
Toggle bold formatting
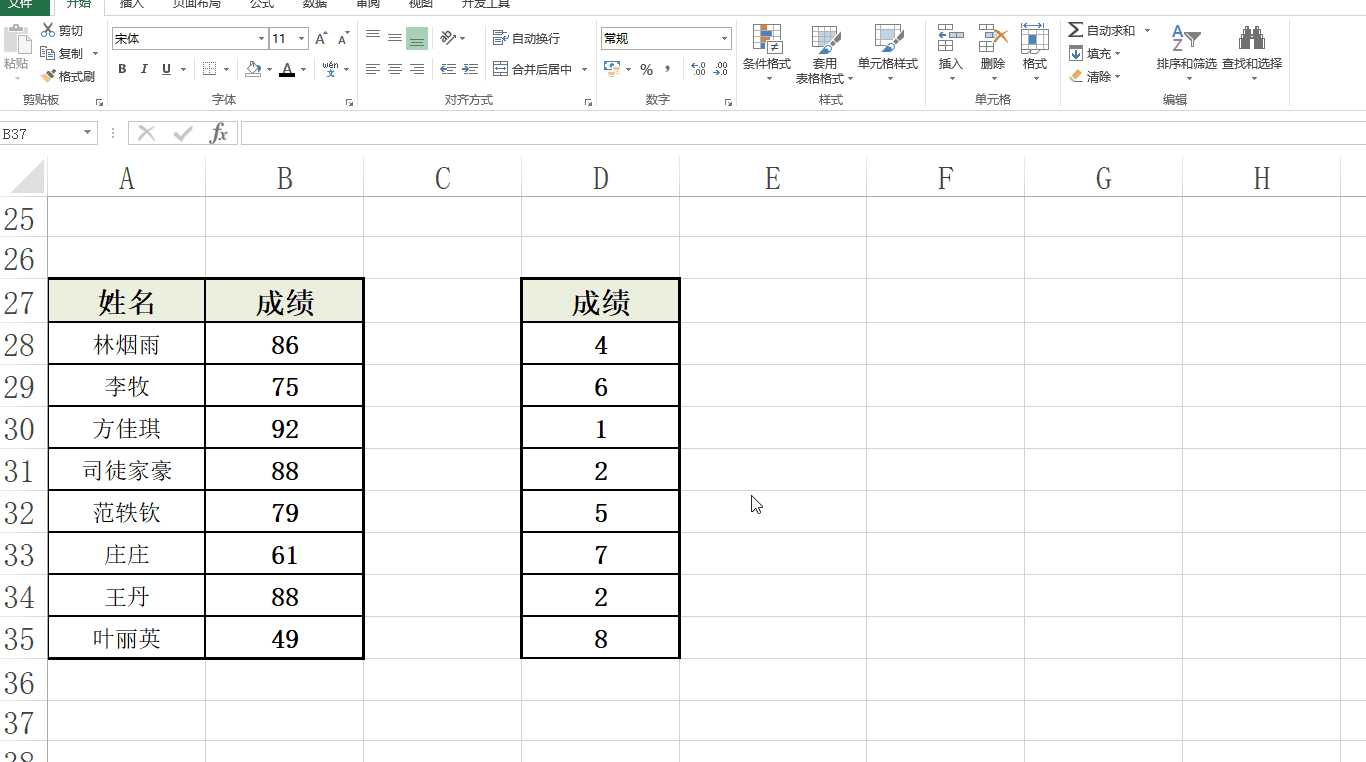[122, 69]
